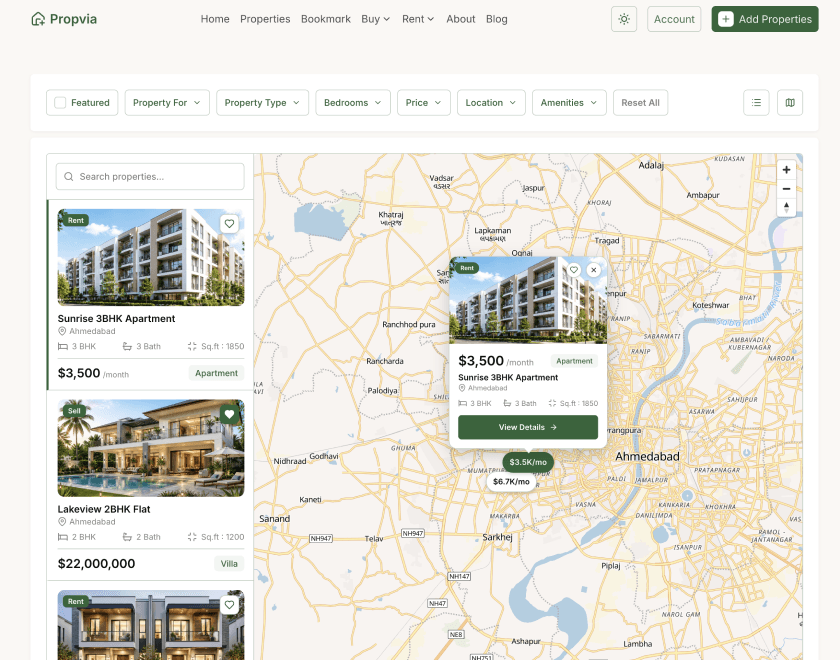Zoom out on the map
This screenshot has width=840, height=660.
(786, 189)
